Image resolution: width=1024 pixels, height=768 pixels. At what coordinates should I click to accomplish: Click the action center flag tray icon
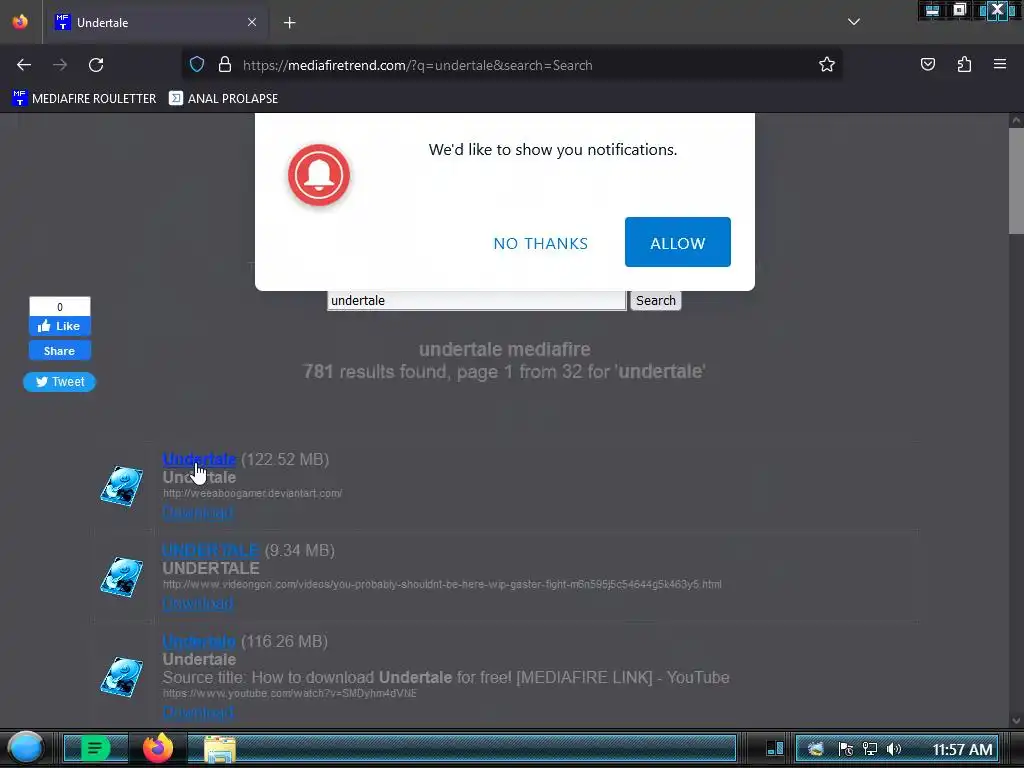click(846, 749)
